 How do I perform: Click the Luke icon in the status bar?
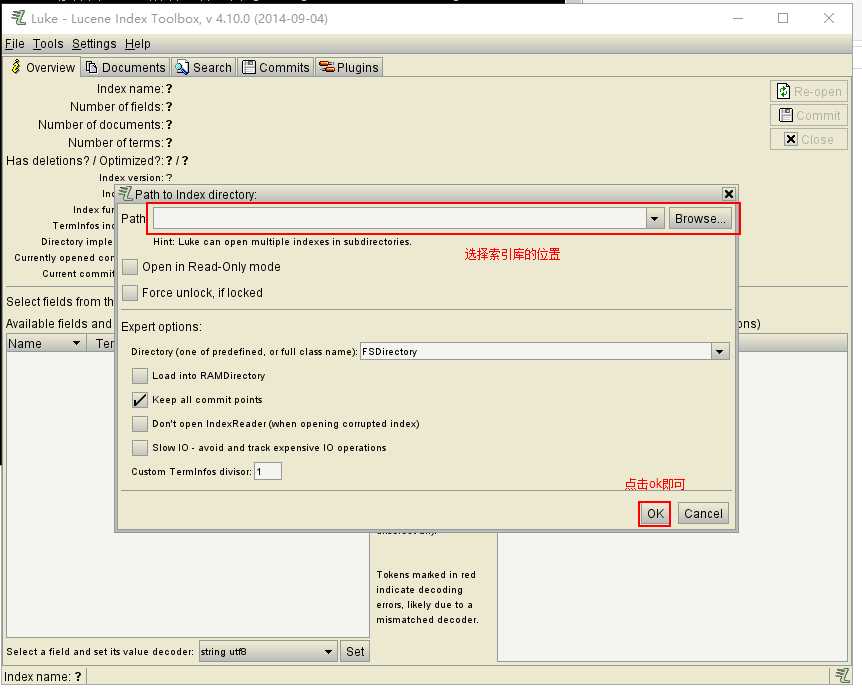click(842, 676)
